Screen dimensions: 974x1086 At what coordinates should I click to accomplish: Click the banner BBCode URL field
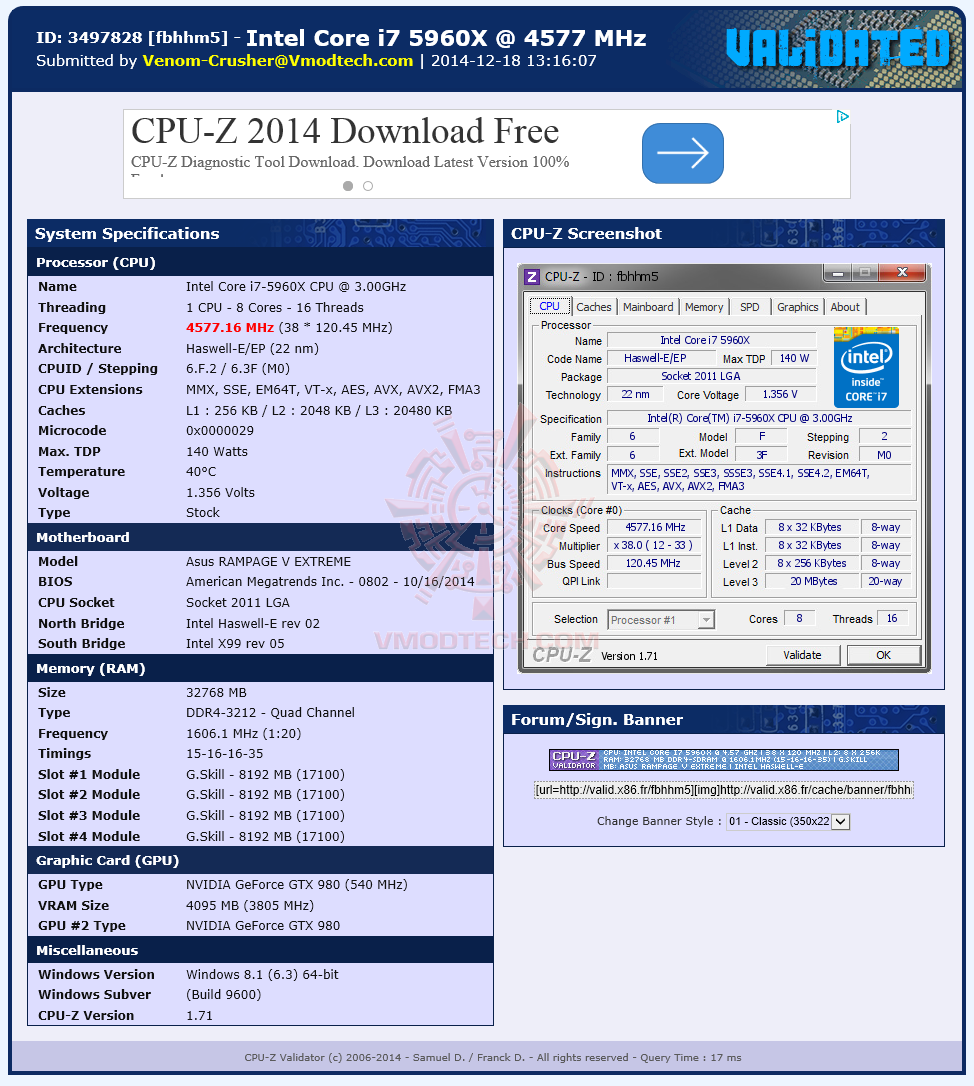pyautogui.click(x=724, y=790)
